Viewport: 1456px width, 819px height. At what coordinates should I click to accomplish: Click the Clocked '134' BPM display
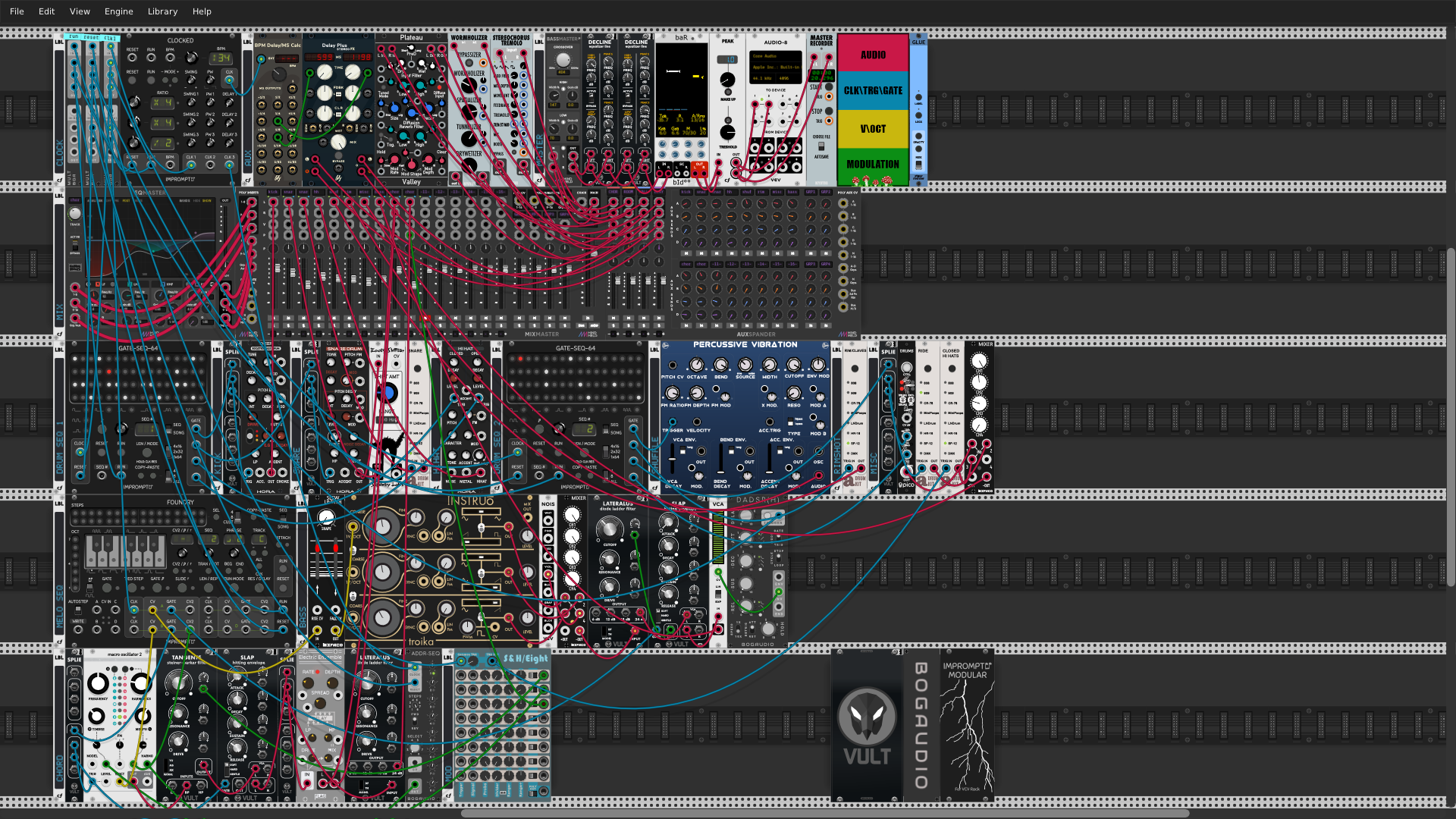221,58
